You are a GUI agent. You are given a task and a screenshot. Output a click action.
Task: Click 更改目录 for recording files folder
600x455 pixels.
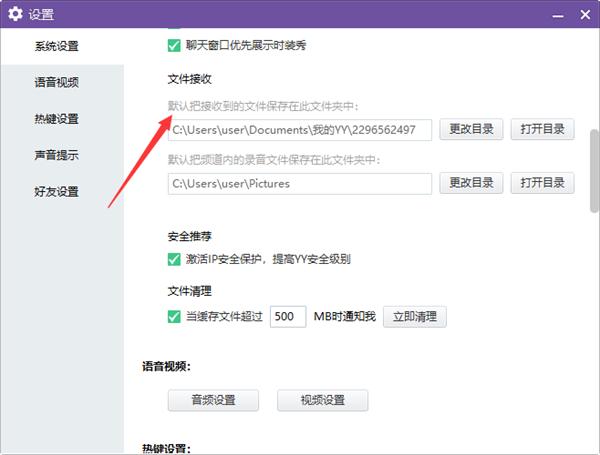pos(471,183)
